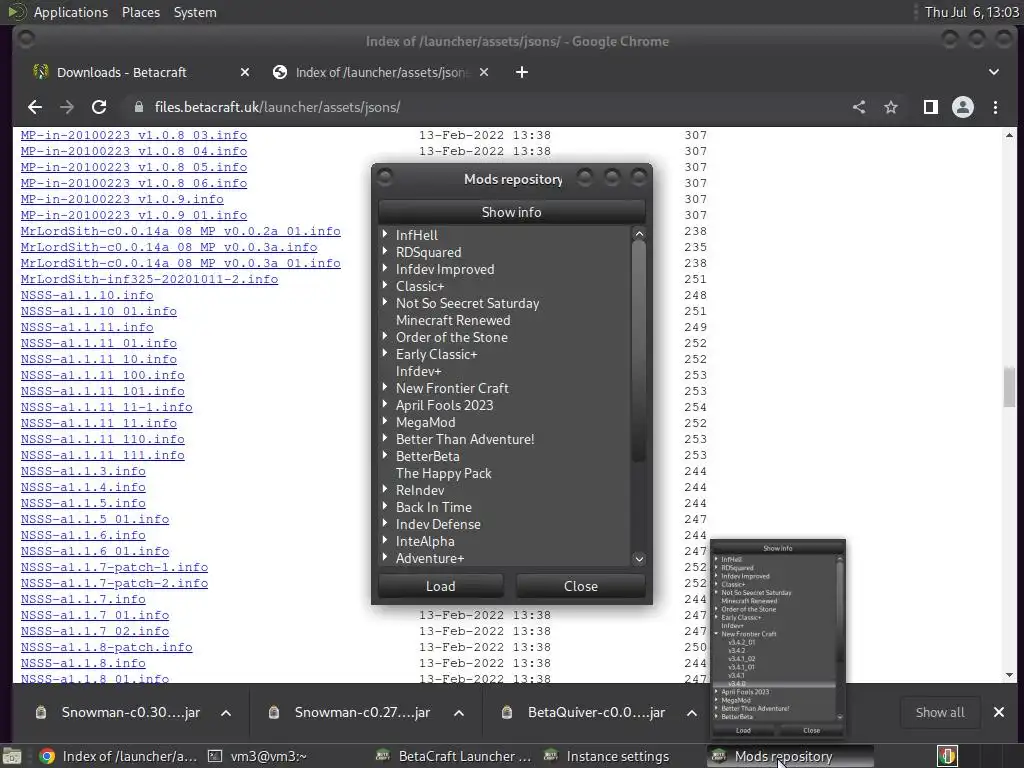This screenshot has height=768, width=1024.
Task: Expand the RDSquared mod entry
Action: [385, 251]
